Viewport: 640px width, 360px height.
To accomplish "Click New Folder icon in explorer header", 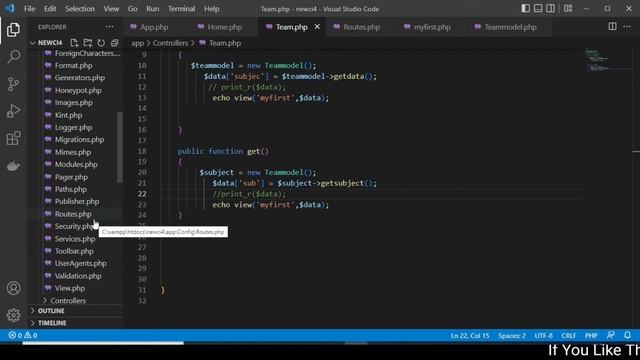I will [87, 43].
